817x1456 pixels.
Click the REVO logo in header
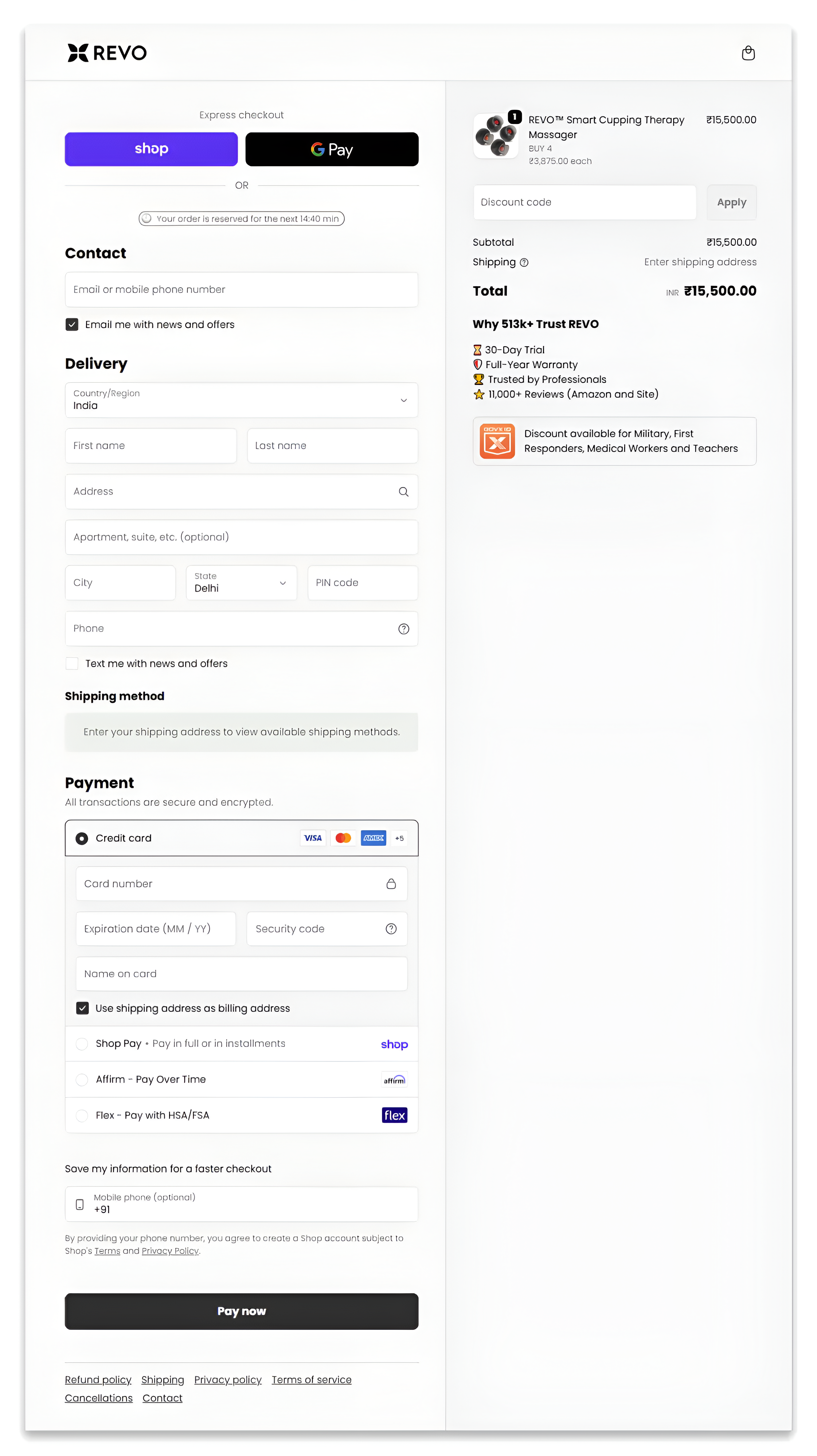click(x=107, y=53)
